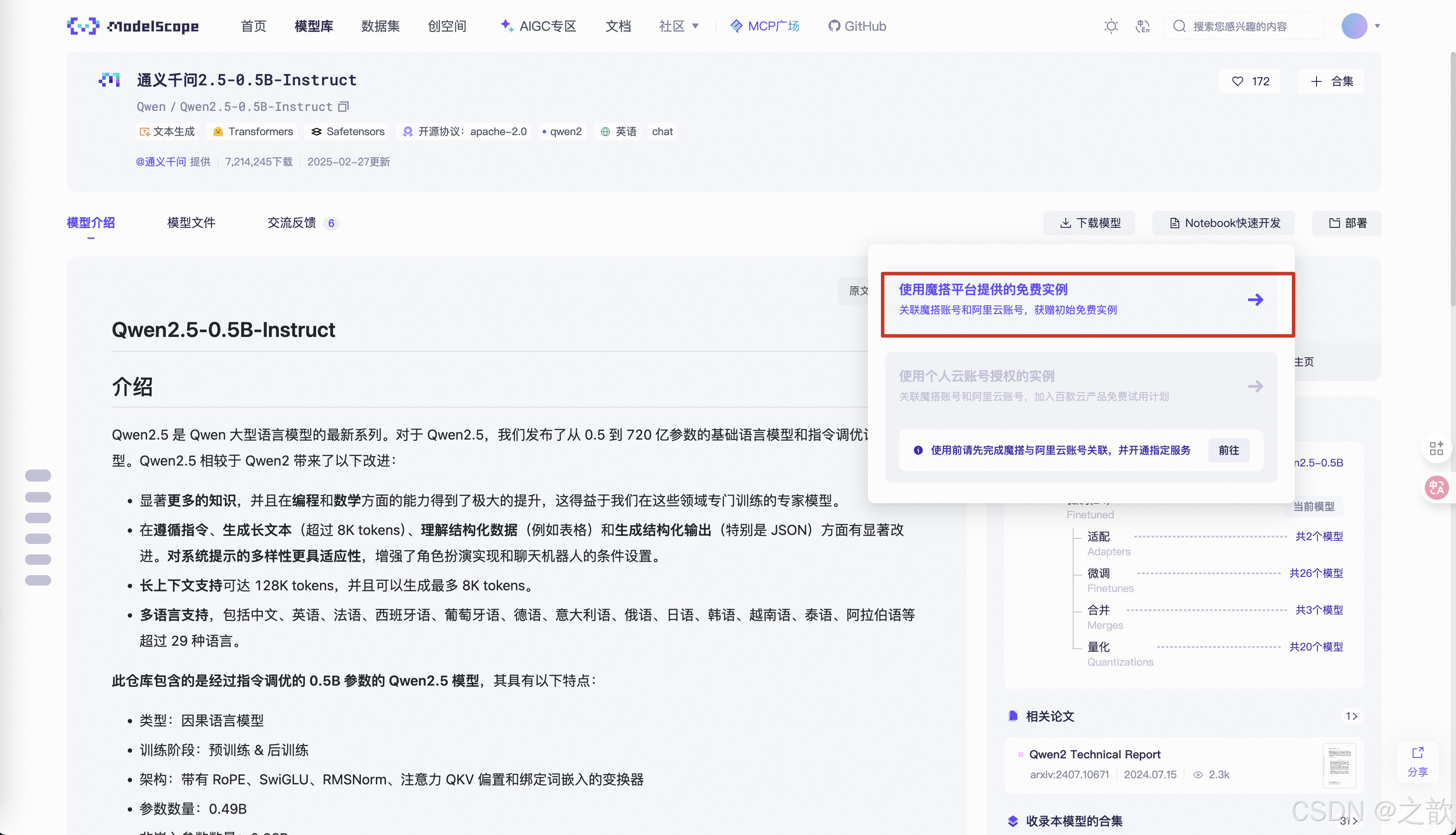This screenshot has height=835, width=1456.
Task: Click the chat tag
Action: point(662,131)
